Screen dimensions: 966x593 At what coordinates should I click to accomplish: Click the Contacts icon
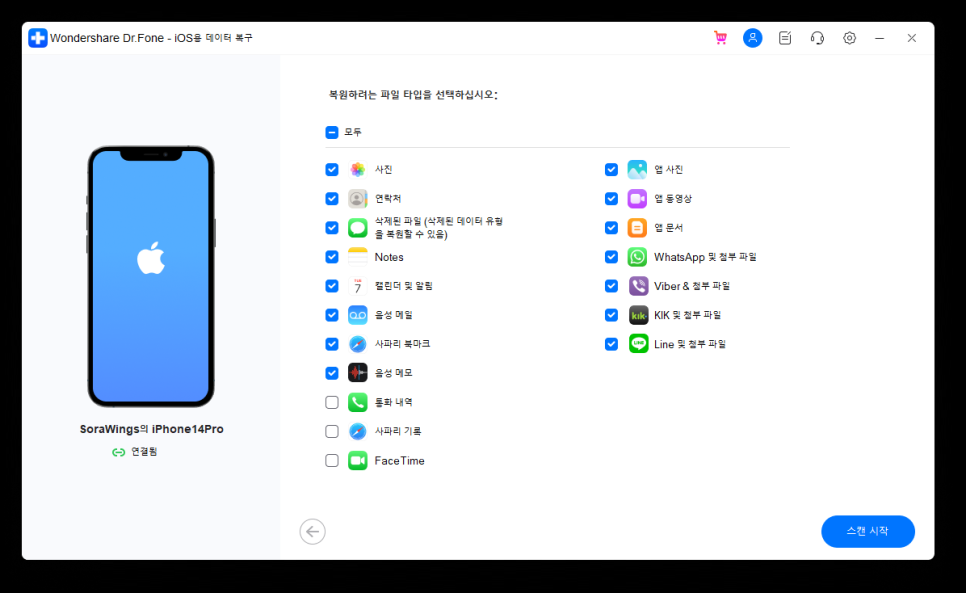(x=357, y=198)
